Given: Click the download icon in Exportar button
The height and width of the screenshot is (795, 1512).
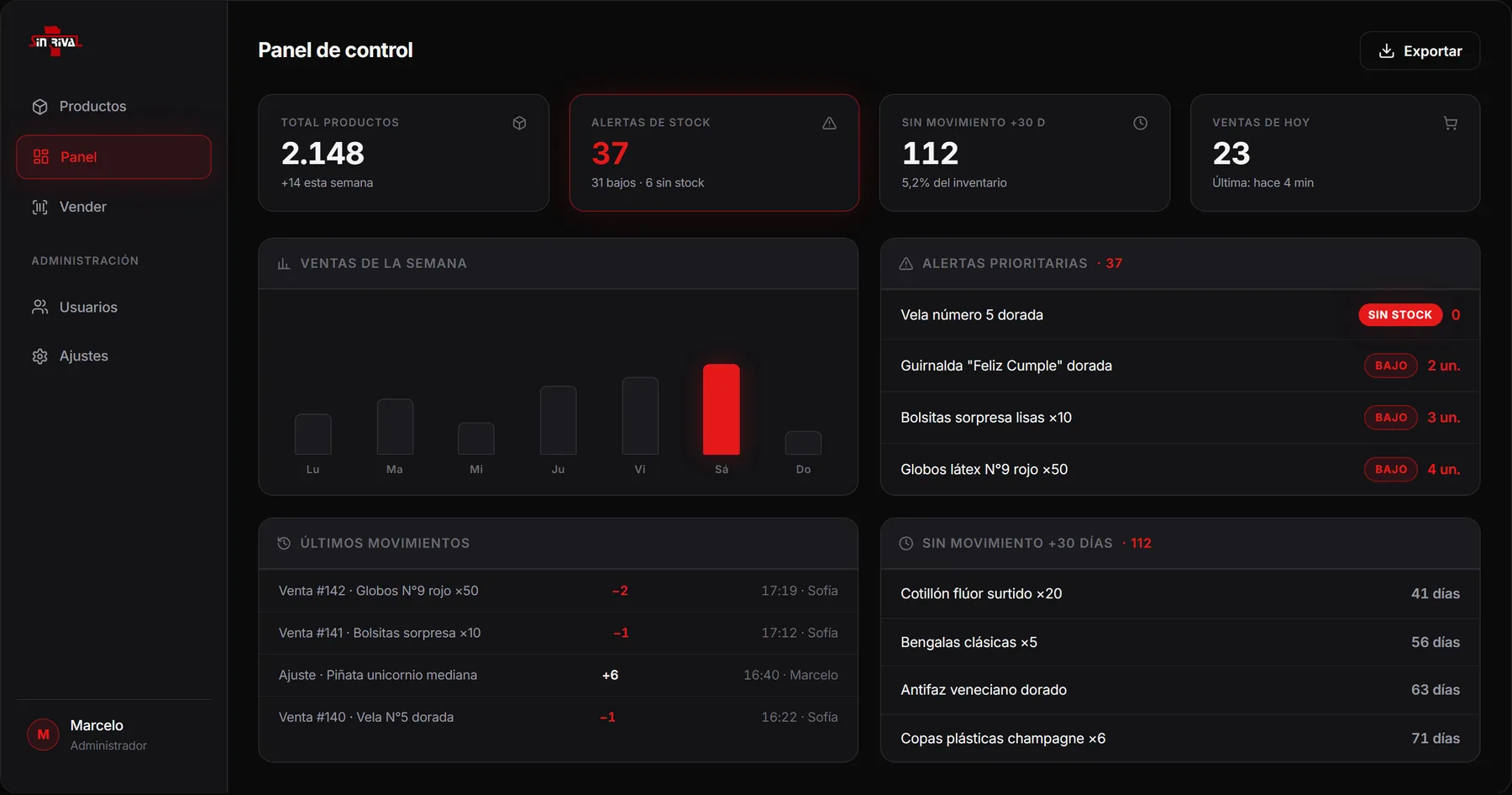Looking at the screenshot, I should point(1387,51).
